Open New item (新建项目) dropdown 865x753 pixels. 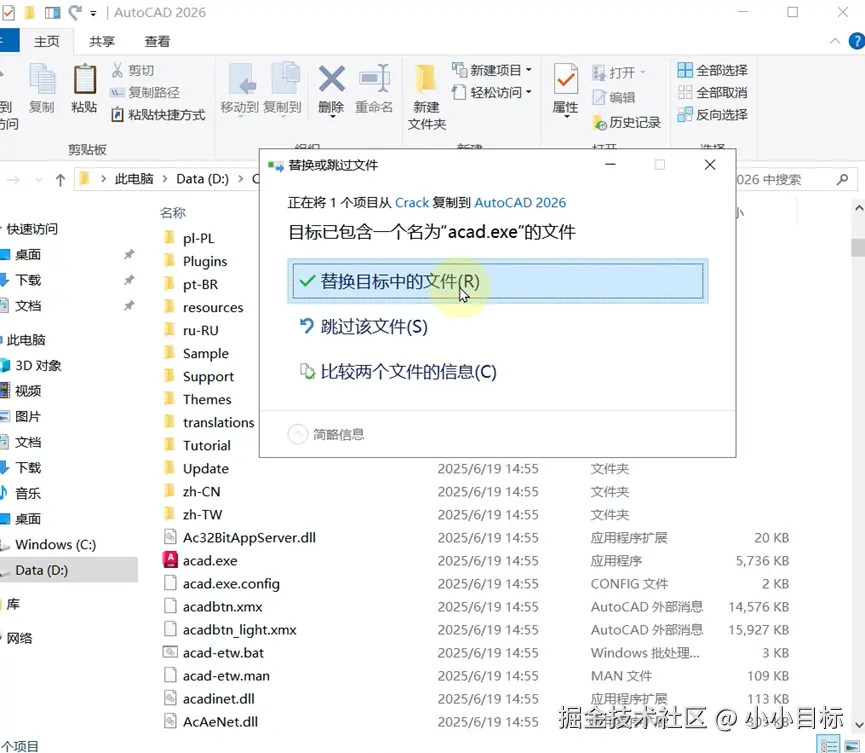pos(492,70)
